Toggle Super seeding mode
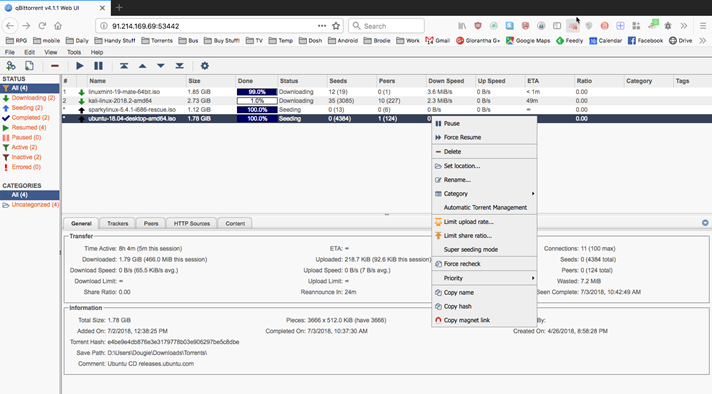The width and height of the screenshot is (712, 394). (x=484, y=250)
